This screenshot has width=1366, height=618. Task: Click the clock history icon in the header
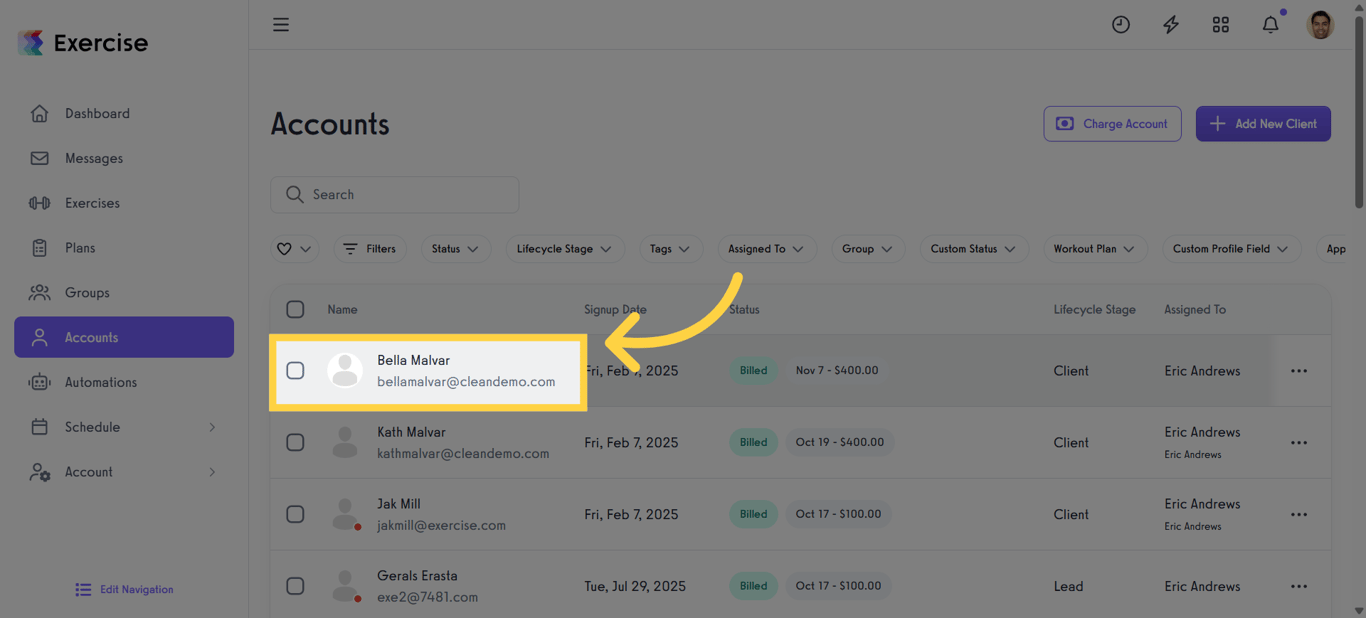(1120, 24)
